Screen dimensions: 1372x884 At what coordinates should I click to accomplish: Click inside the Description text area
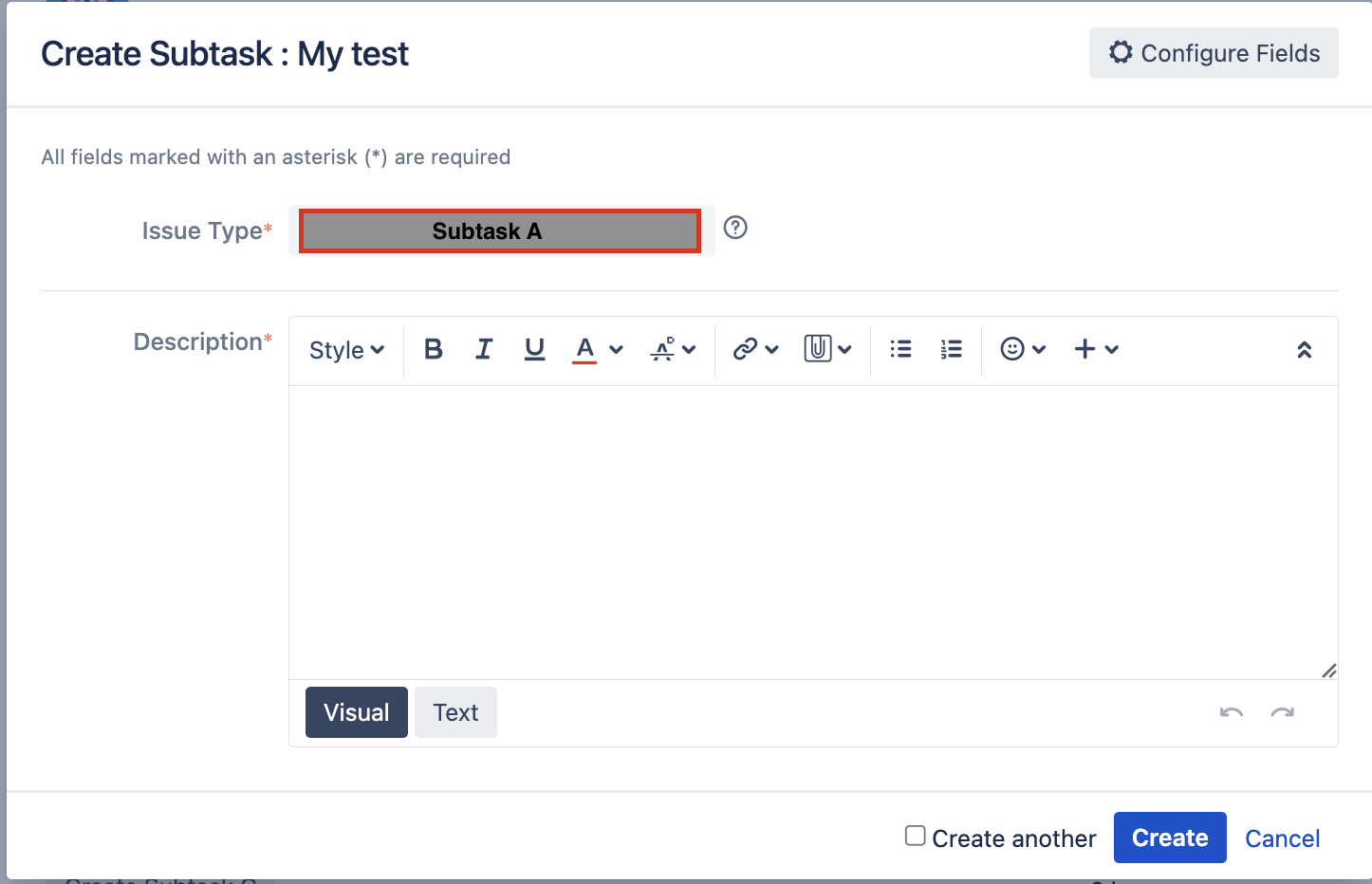(813, 532)
